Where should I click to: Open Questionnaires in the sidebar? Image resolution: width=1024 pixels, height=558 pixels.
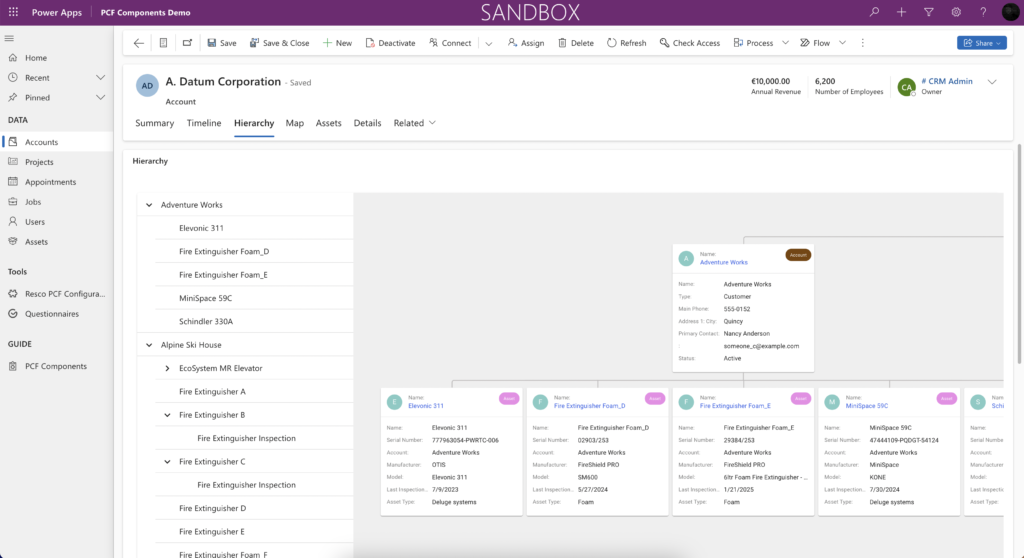56,314
